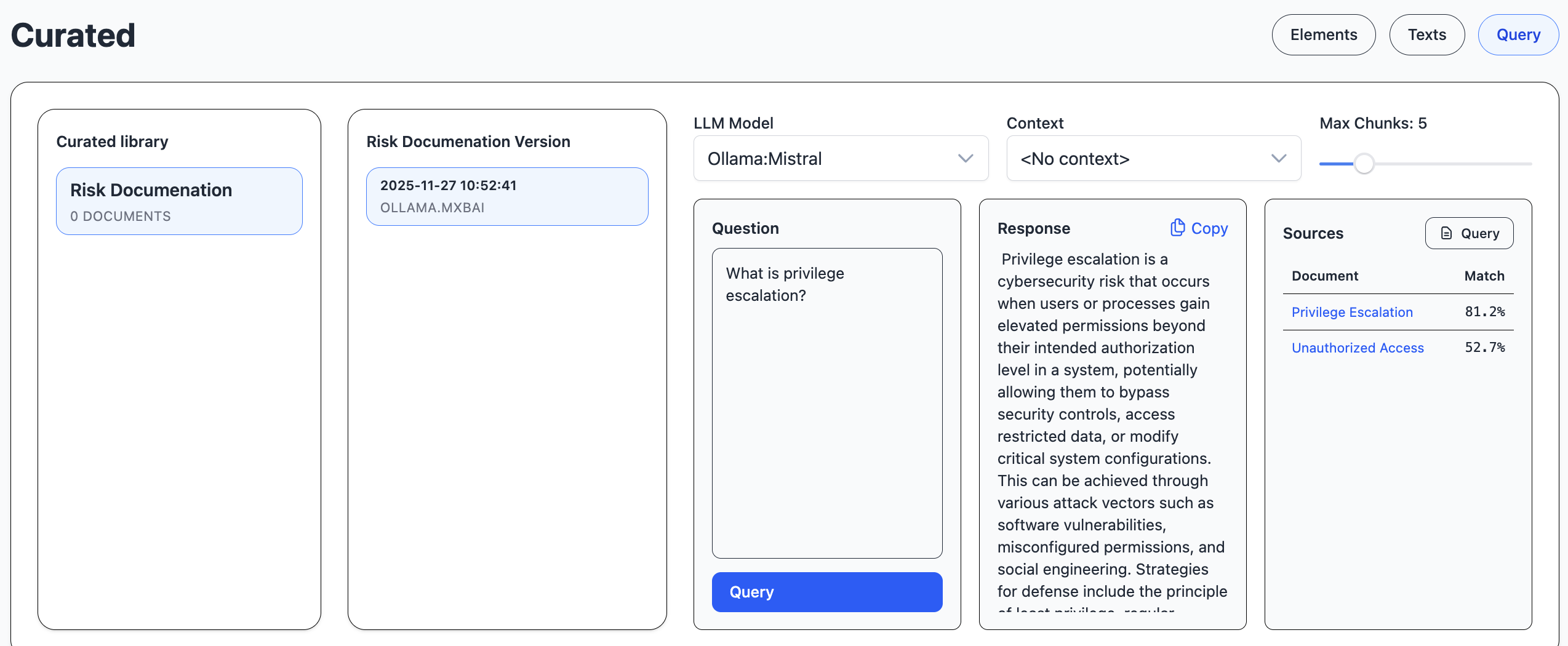Choose the 2025-11-27 10:52:41 version entry
1568x646 pixels.
coord(506,196)
